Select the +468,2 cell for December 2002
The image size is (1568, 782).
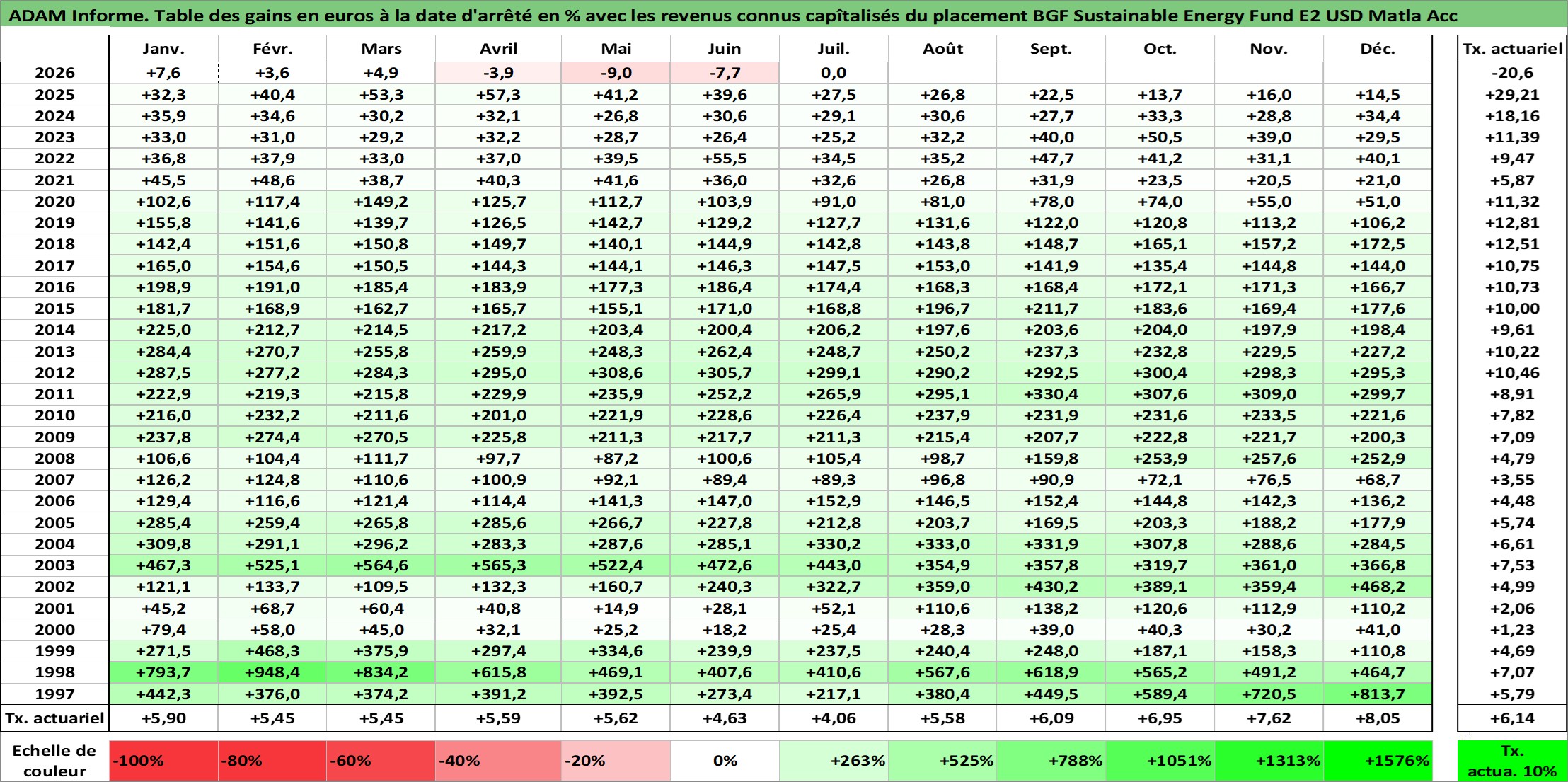point(1378,587)
